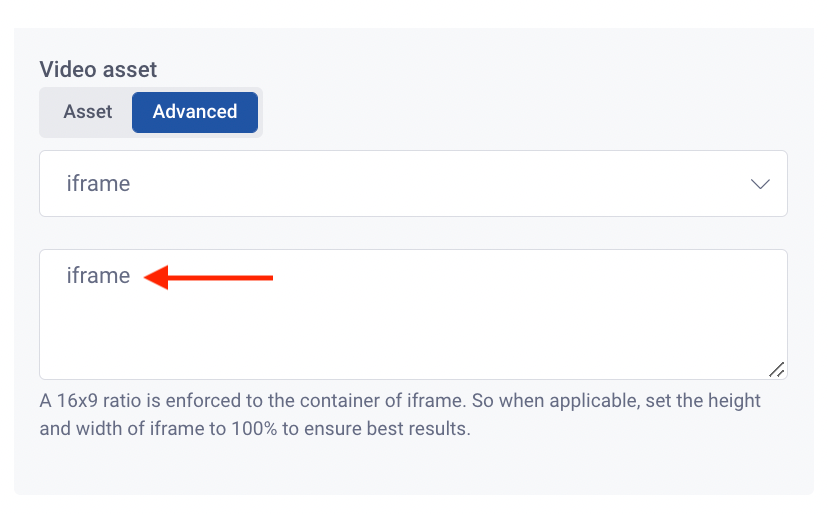This screenshot has height=514, width=828.
Task: Switch to the Asset tab
Action: (88, 112)
